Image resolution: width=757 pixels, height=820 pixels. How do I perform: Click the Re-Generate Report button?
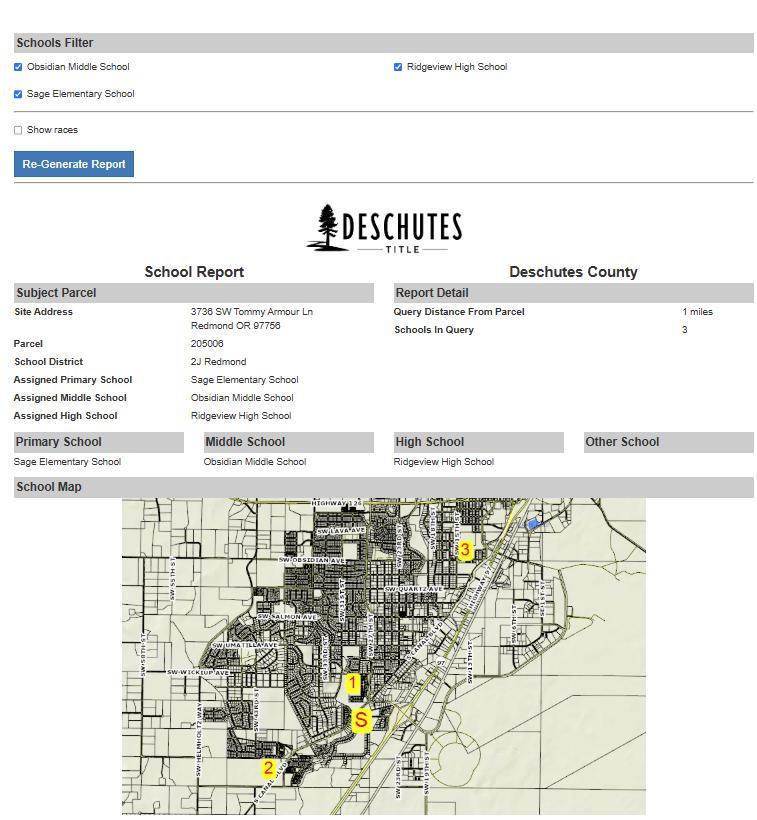coord(74,164)
